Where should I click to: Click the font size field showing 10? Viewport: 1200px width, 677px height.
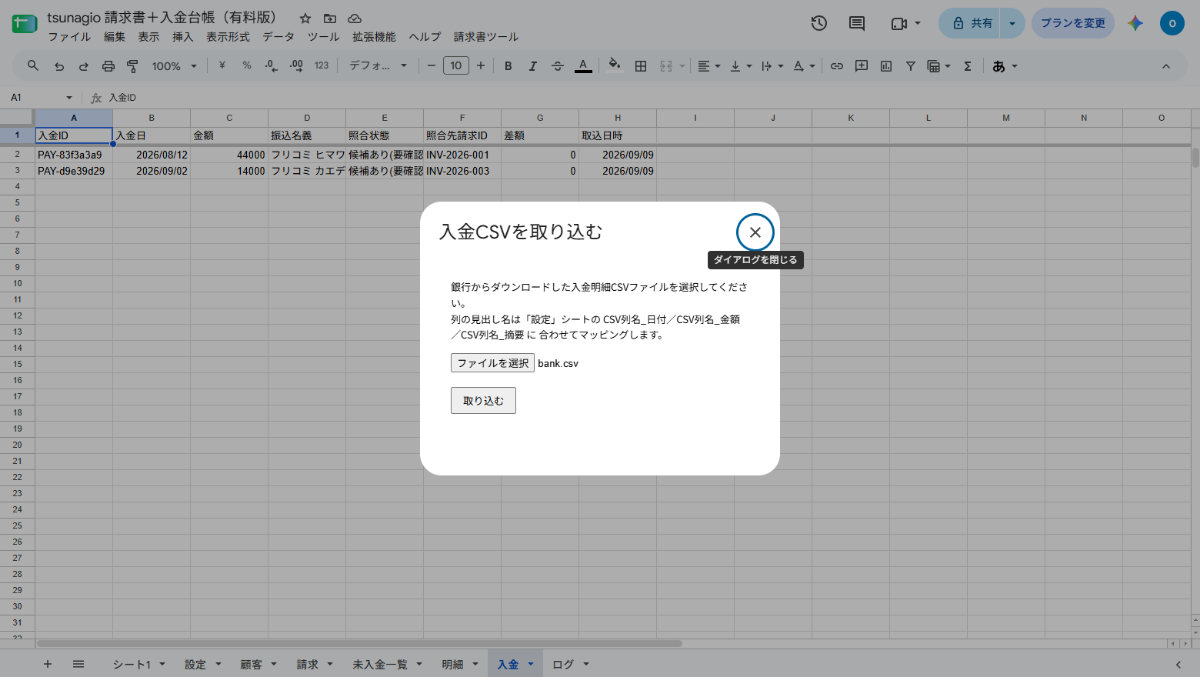[x=456, y=66]
